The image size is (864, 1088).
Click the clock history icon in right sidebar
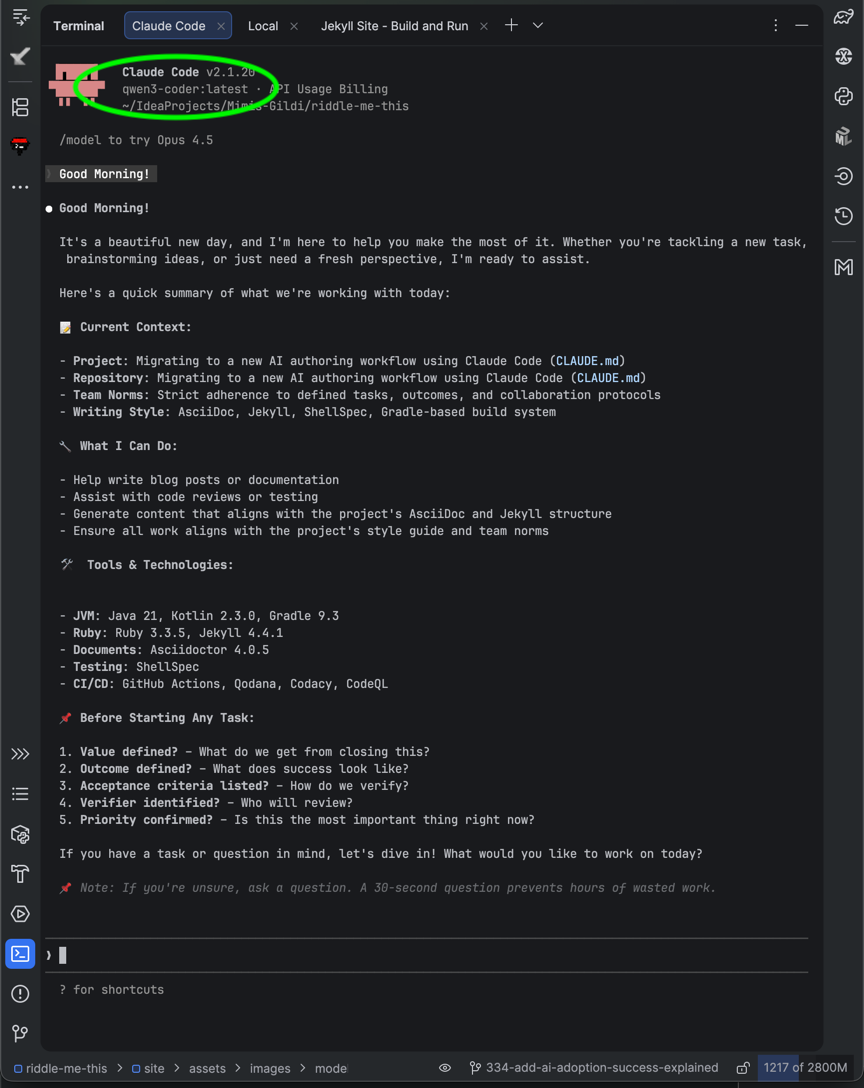point(843,216)
